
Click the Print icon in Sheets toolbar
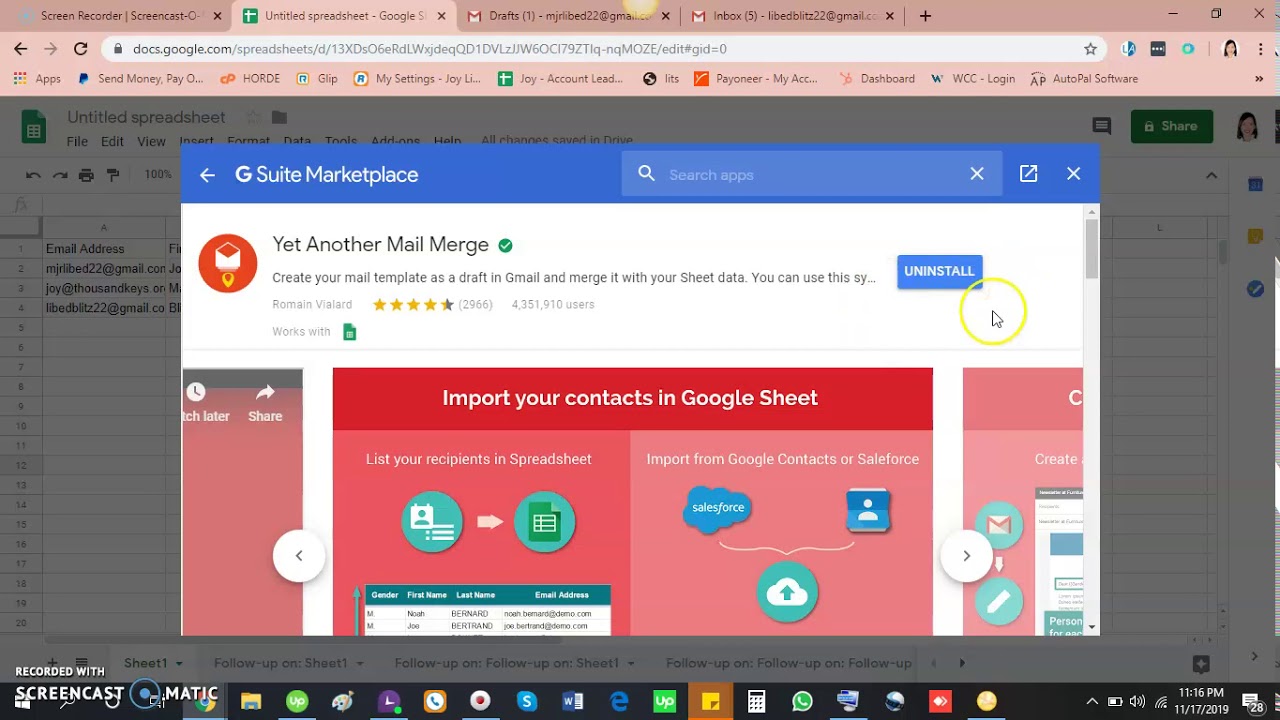point(86,175)
